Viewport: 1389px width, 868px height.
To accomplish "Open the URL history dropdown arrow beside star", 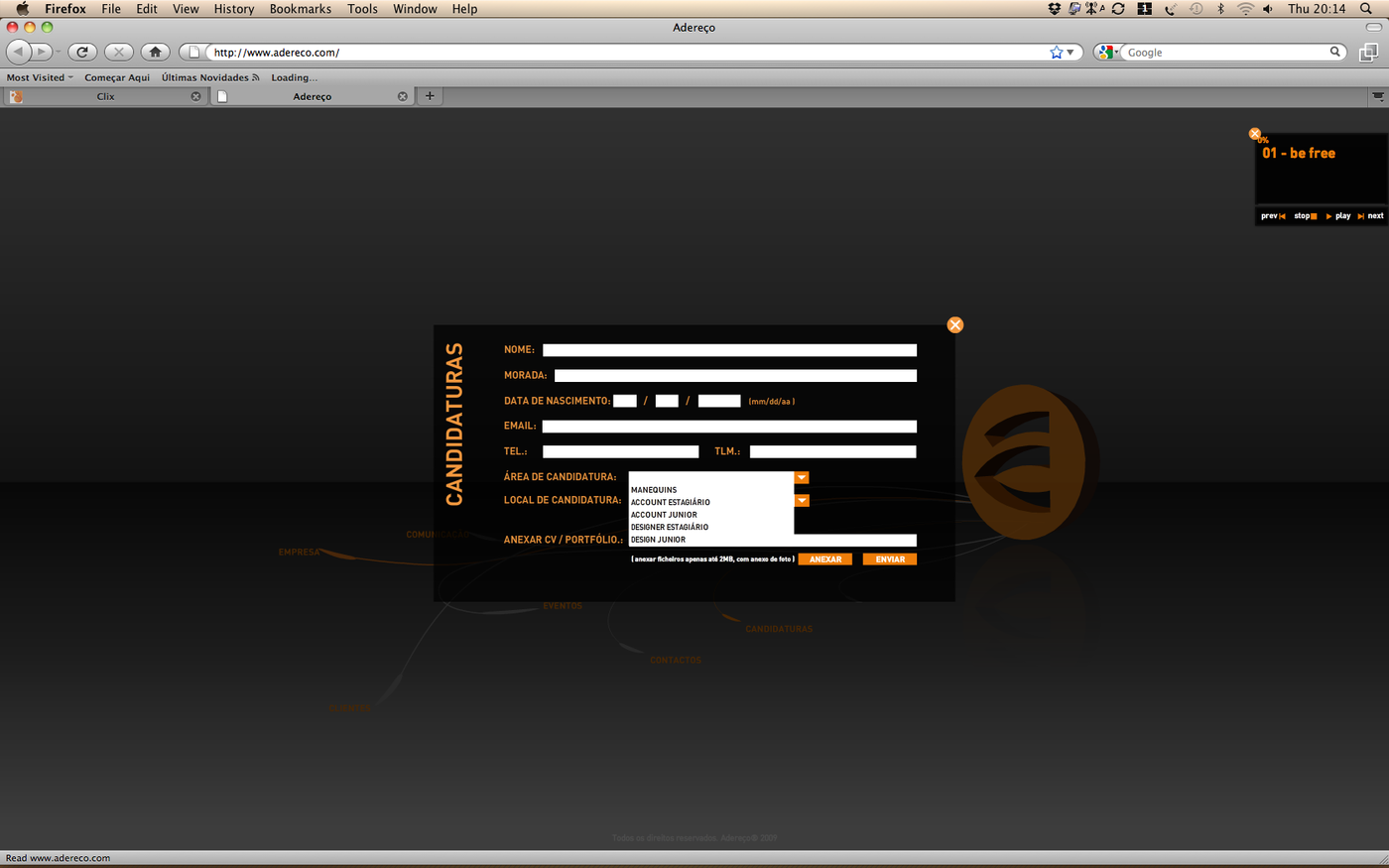I will tap(1071, 52).
